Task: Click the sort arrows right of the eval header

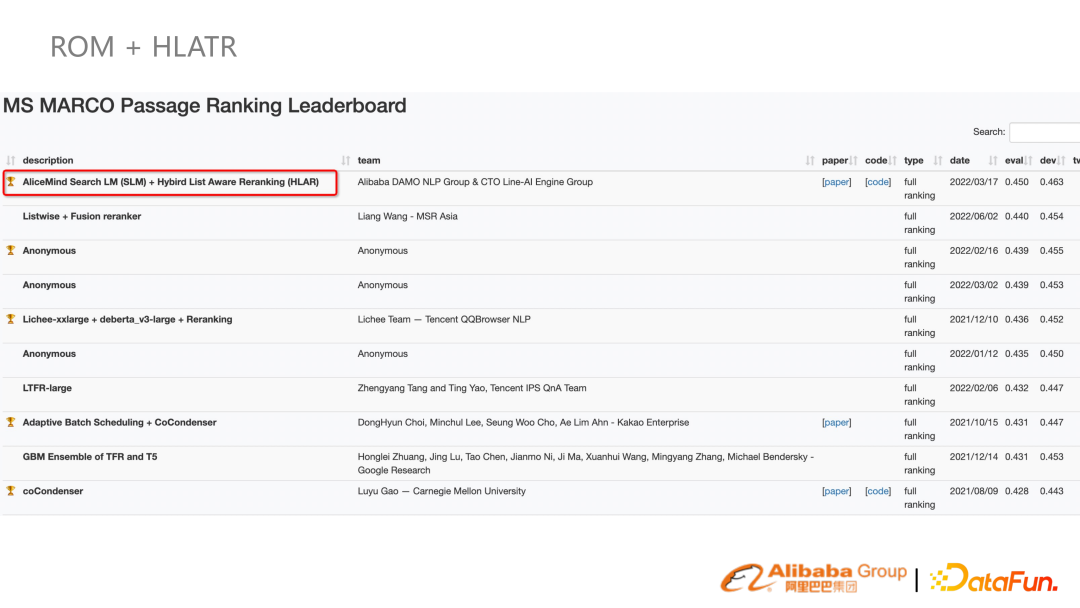Action: [1030, 161]
